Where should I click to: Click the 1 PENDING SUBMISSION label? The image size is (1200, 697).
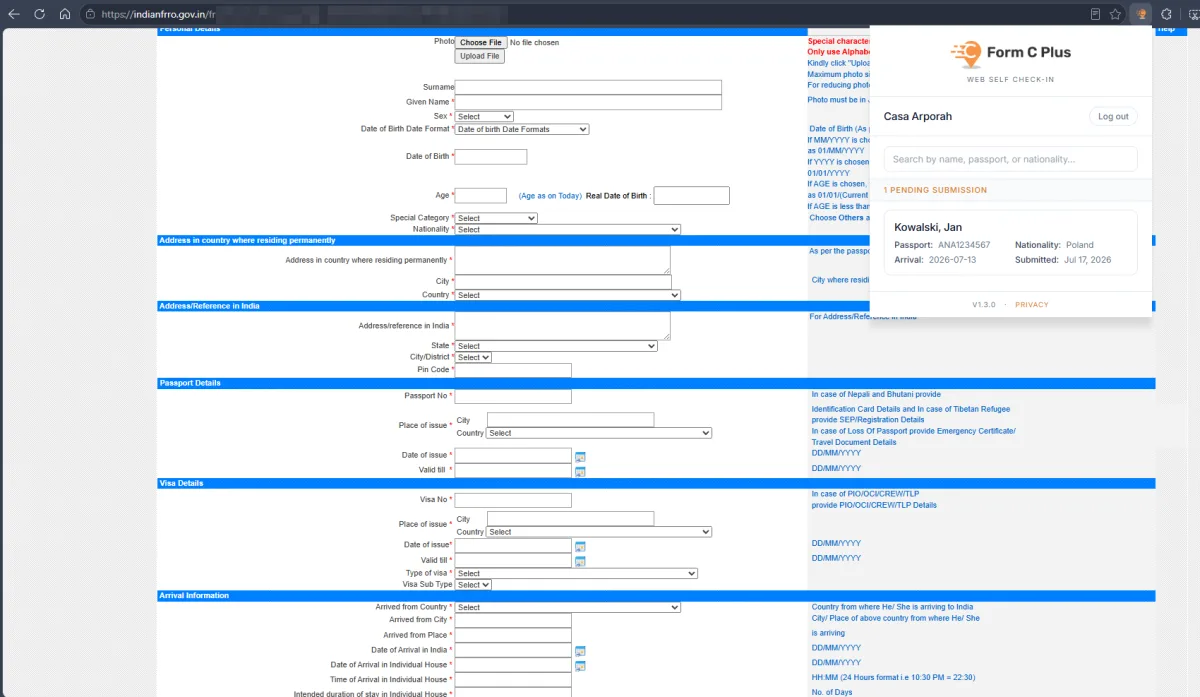point(935,190)
